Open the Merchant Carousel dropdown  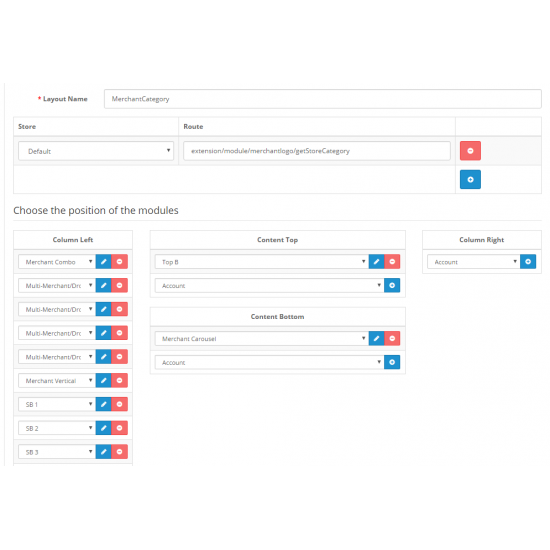coord(262,338)
